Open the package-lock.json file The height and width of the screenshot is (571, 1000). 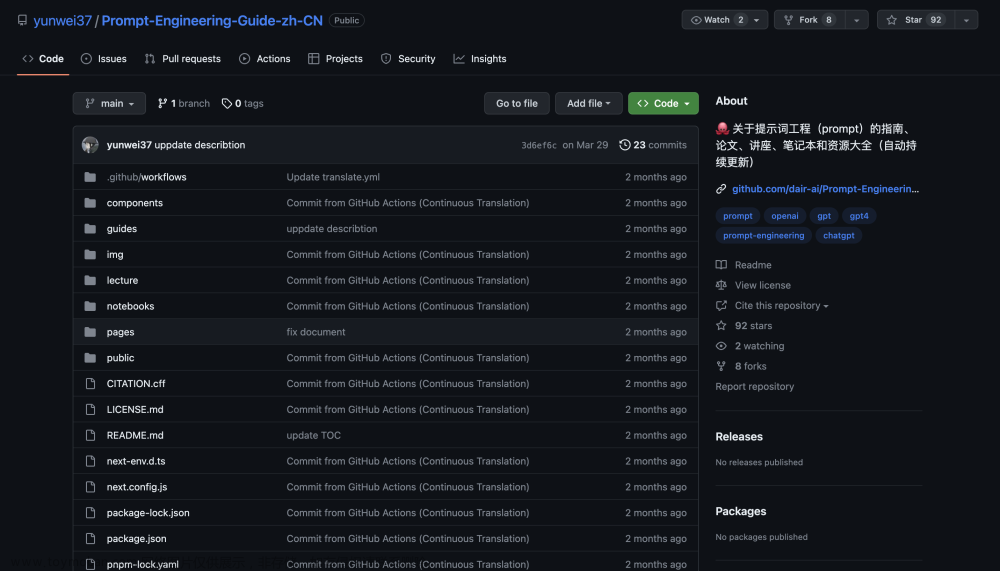[148, 513]
